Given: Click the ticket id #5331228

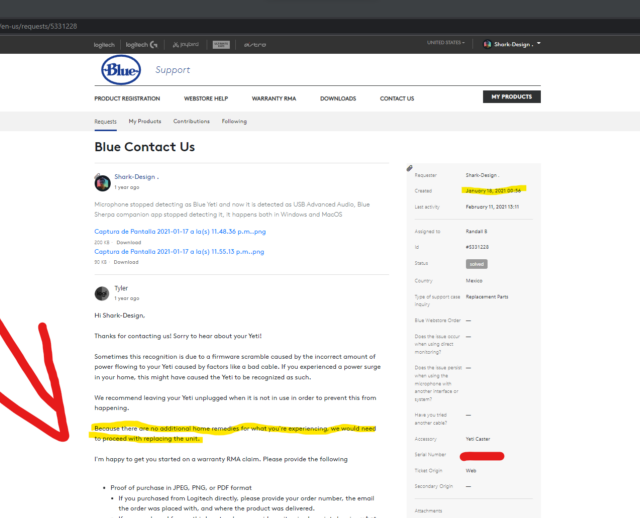Looking at the screenshot, I should [477, 247].
